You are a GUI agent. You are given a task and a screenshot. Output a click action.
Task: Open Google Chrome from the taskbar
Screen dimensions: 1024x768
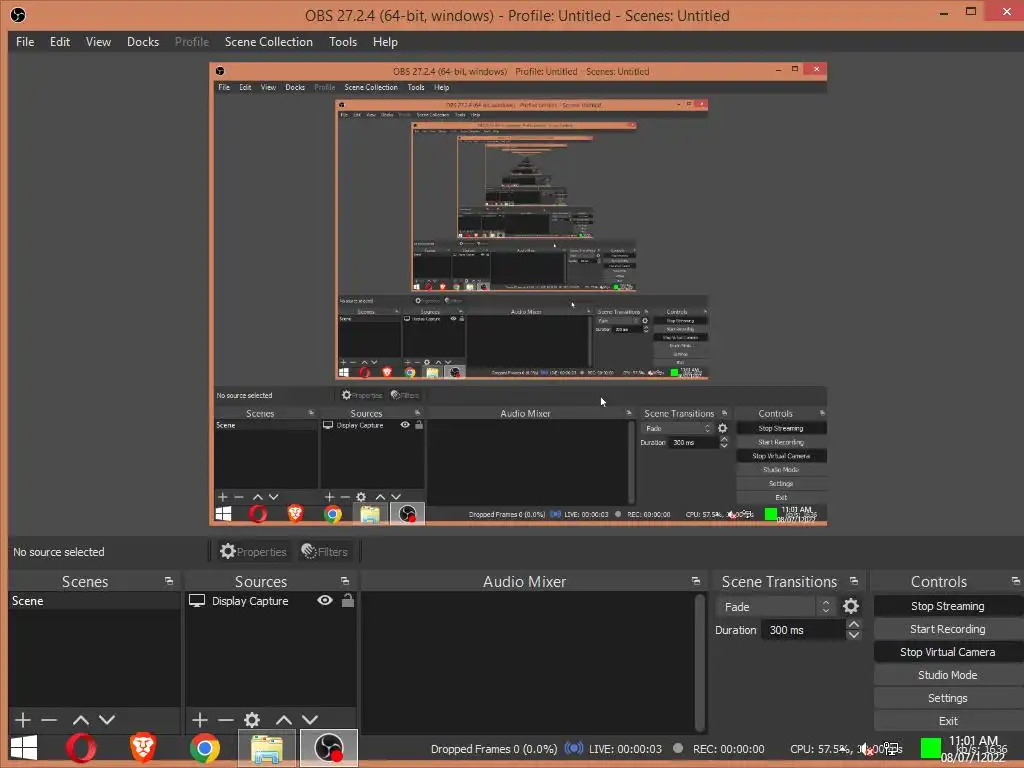coord(204,748)
